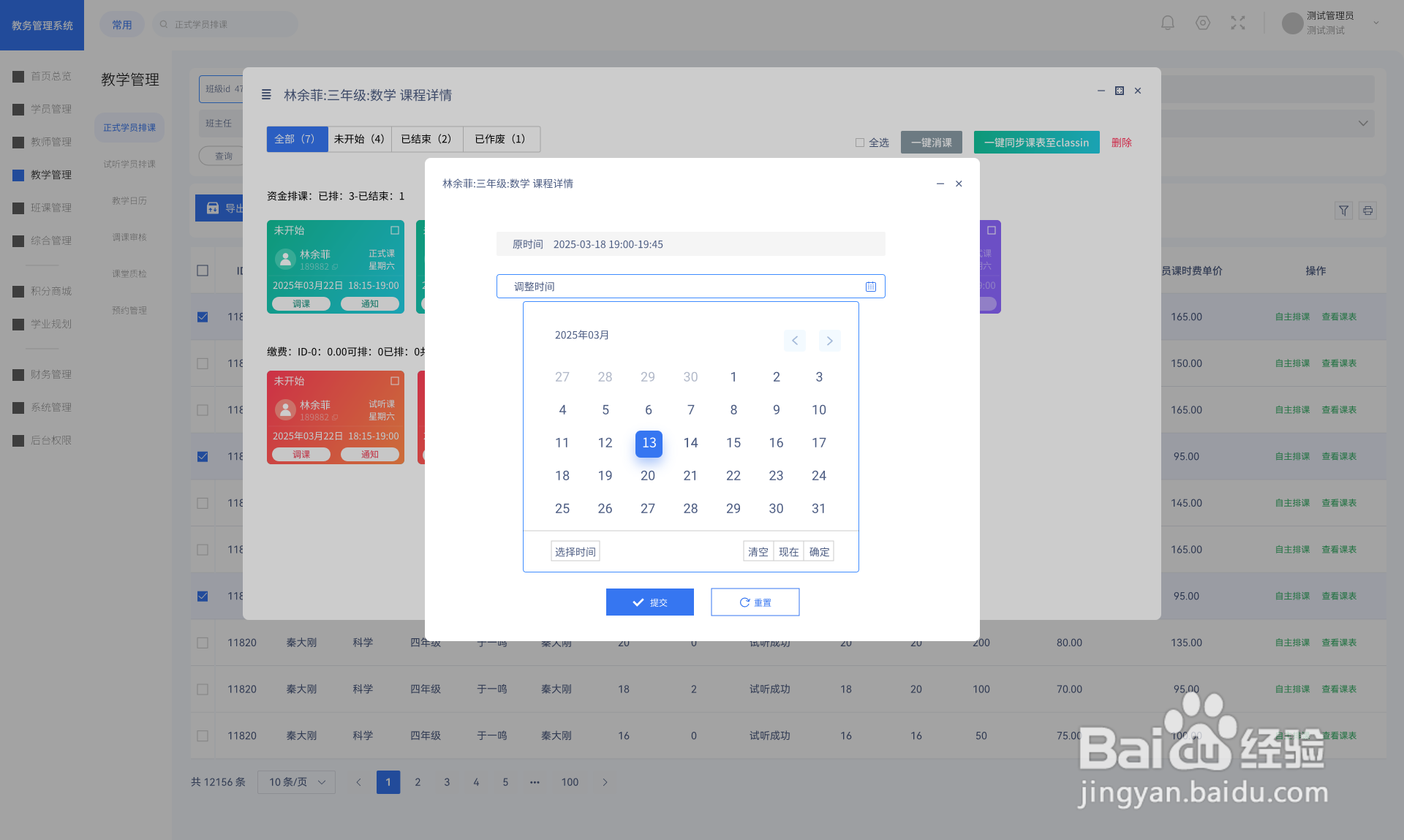Click 选择时间 in date picker footer
The image size is (1404, 840).
tap(575, 552)
